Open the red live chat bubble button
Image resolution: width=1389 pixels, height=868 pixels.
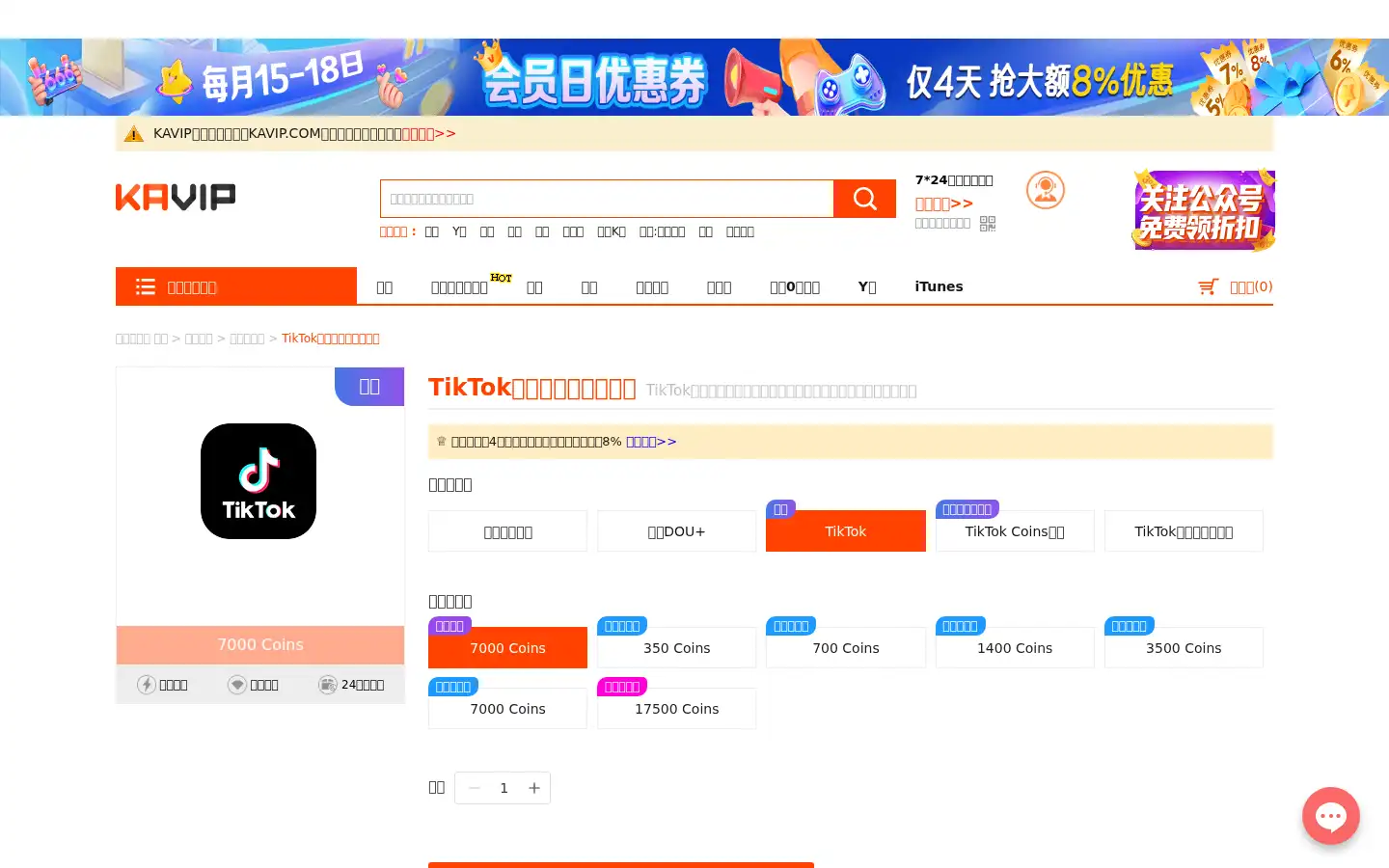click(1331, 816)
